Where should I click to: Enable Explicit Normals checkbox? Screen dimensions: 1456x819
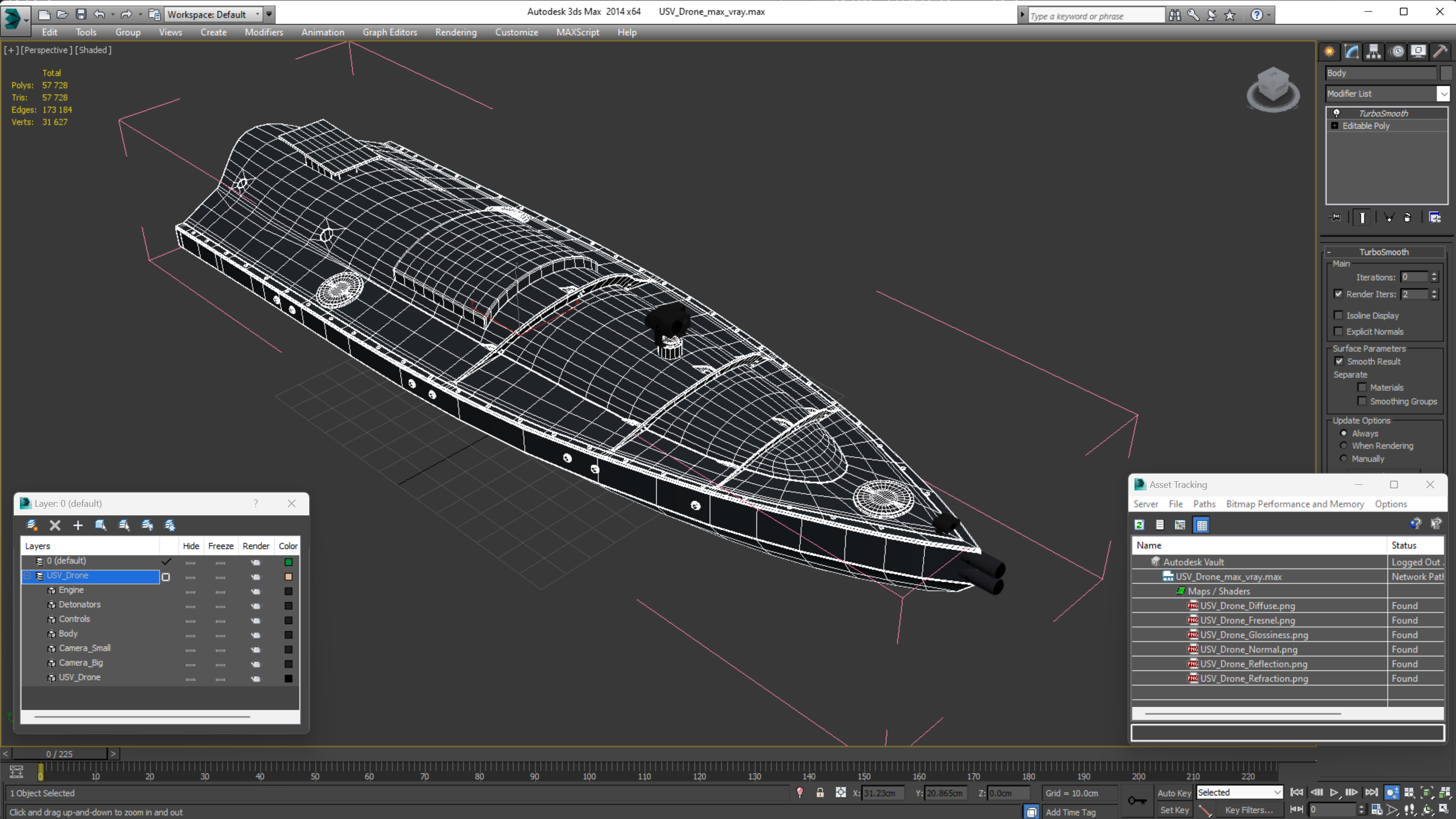pos(1338,331)
